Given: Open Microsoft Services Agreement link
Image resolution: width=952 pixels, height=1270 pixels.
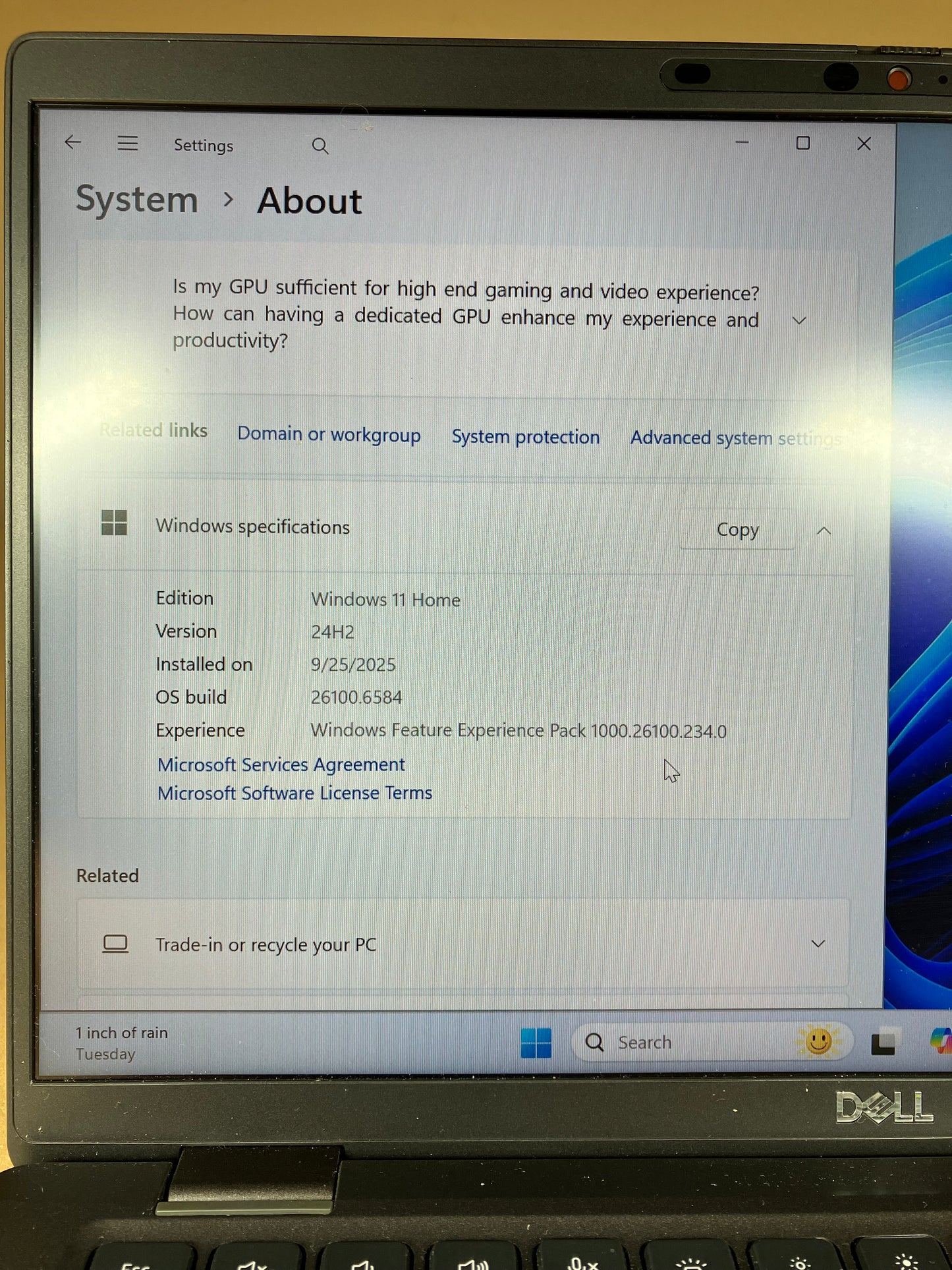Looking at the screenshot, I should click(281, 765).
